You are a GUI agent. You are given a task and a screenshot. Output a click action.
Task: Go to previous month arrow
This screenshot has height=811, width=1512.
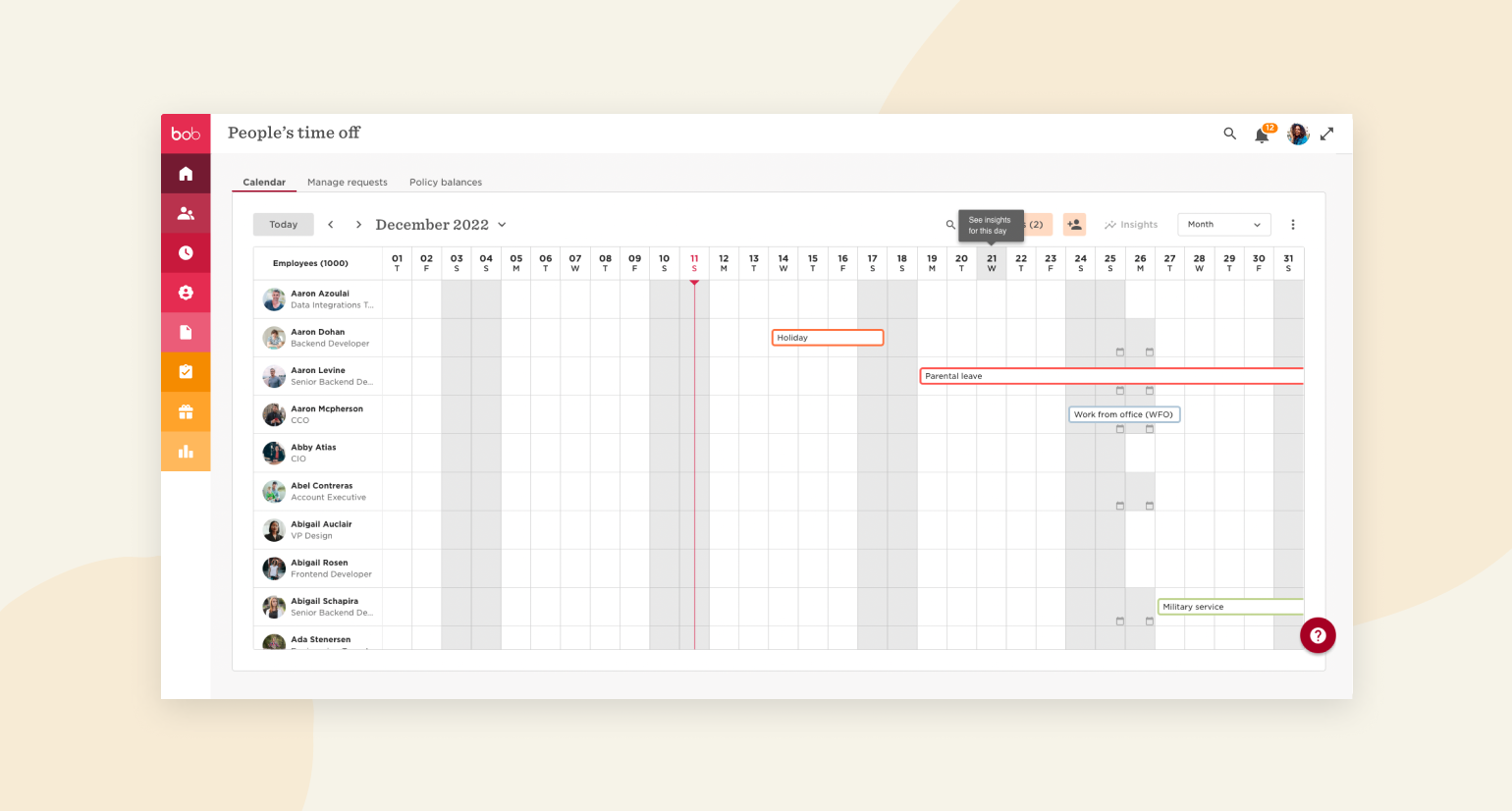point(331,225)
